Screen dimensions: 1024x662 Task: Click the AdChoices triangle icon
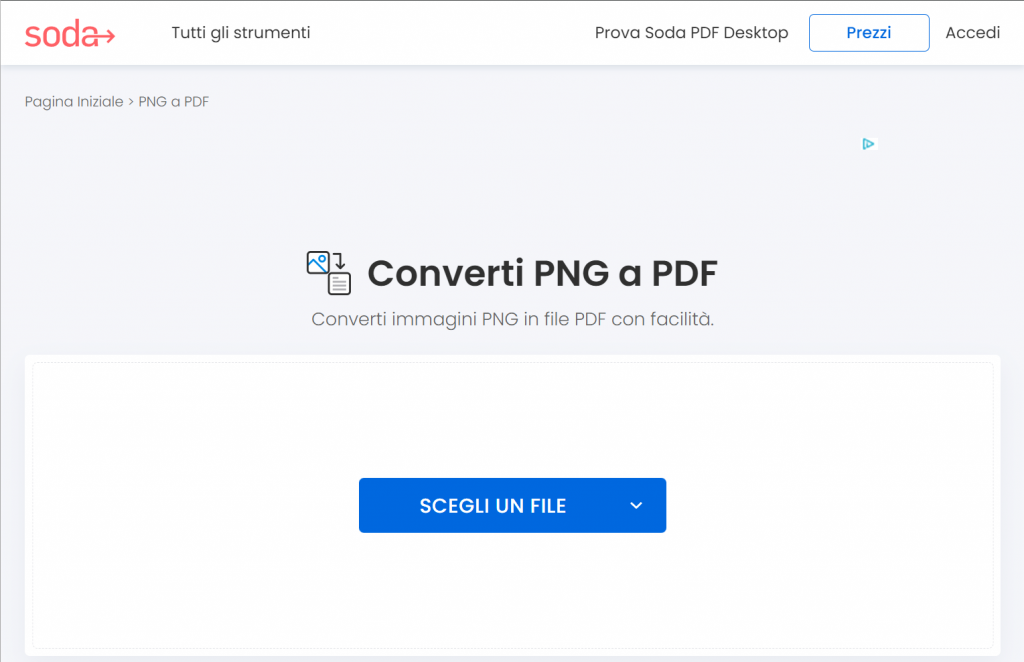(868, 144)
